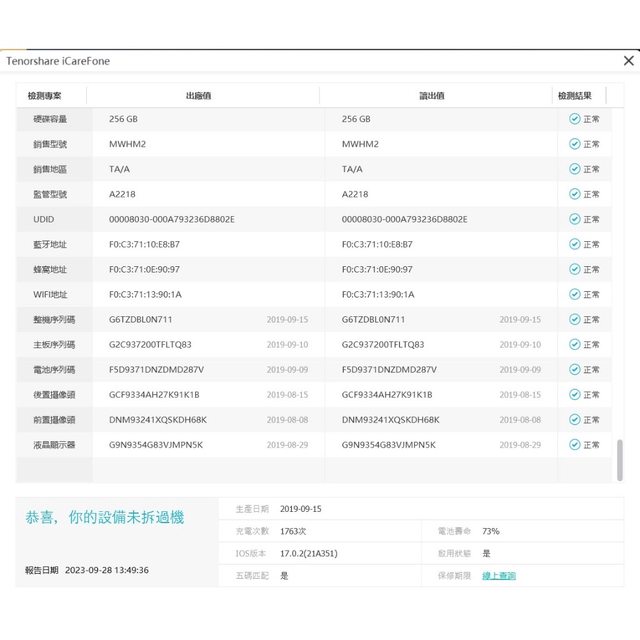Viewport: 640px width, 640px height.
Task: Click the table's vertical scrollbar thumb
Action: pos(621,460)
